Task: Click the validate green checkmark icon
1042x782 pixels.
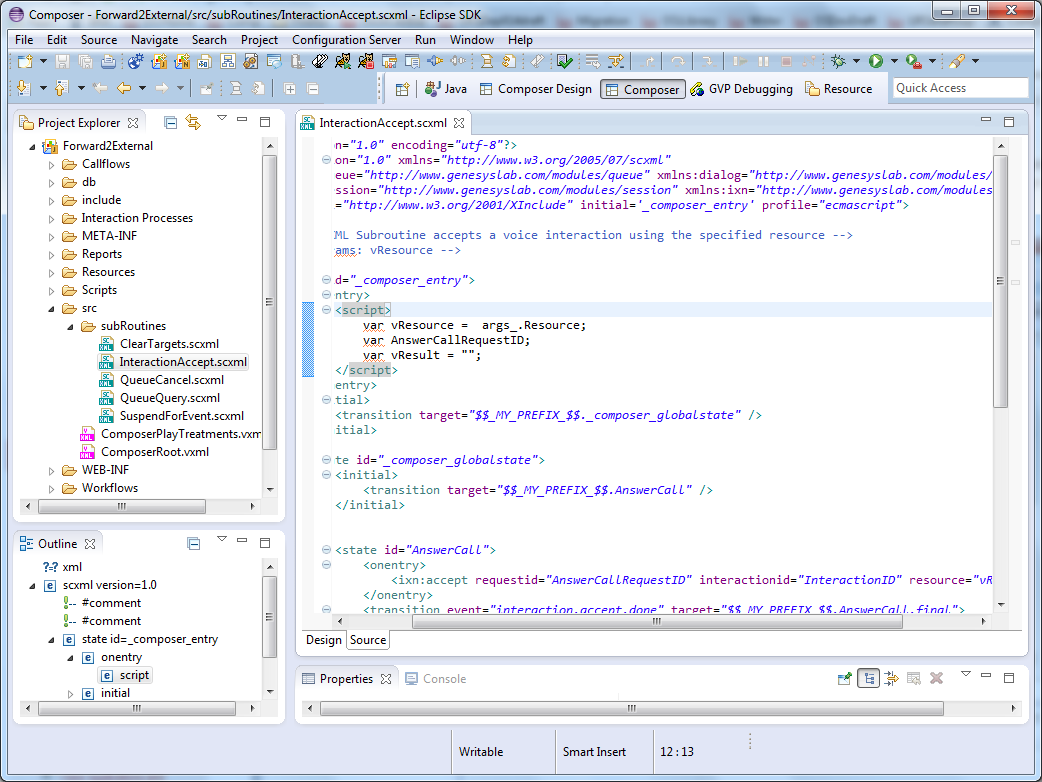Action: point(565,62)
